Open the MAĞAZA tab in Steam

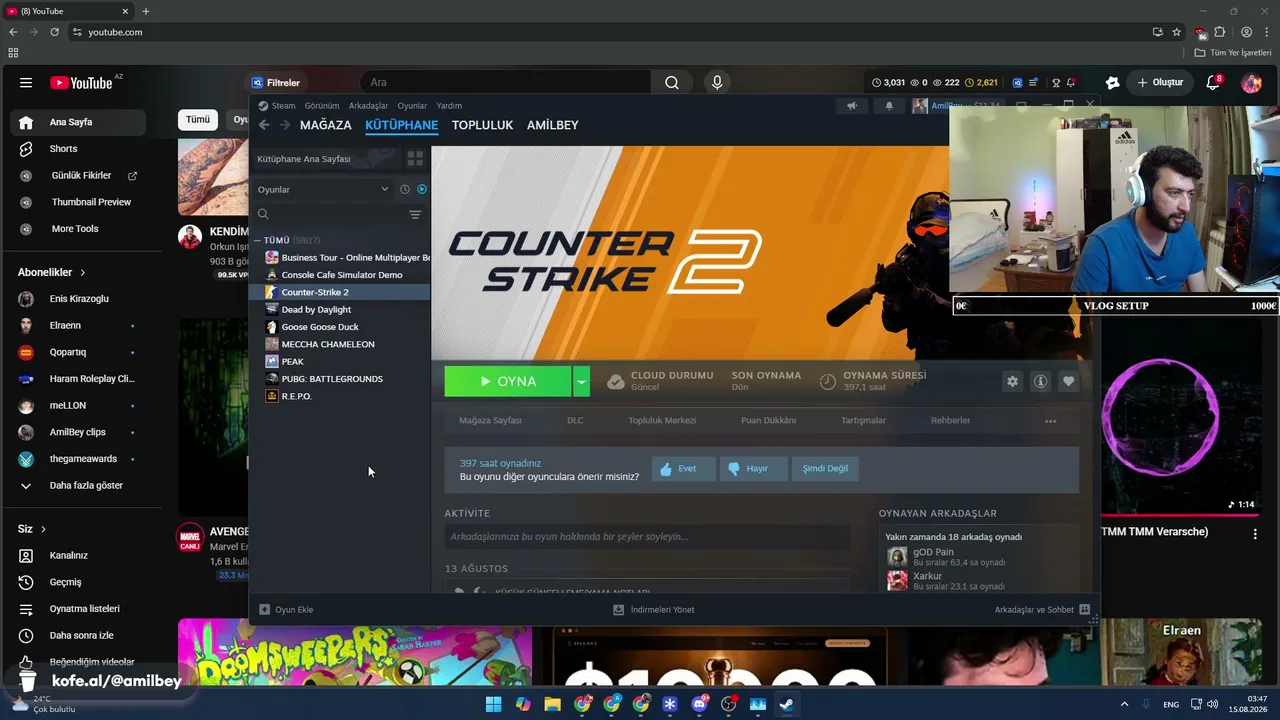coord(326,125)
